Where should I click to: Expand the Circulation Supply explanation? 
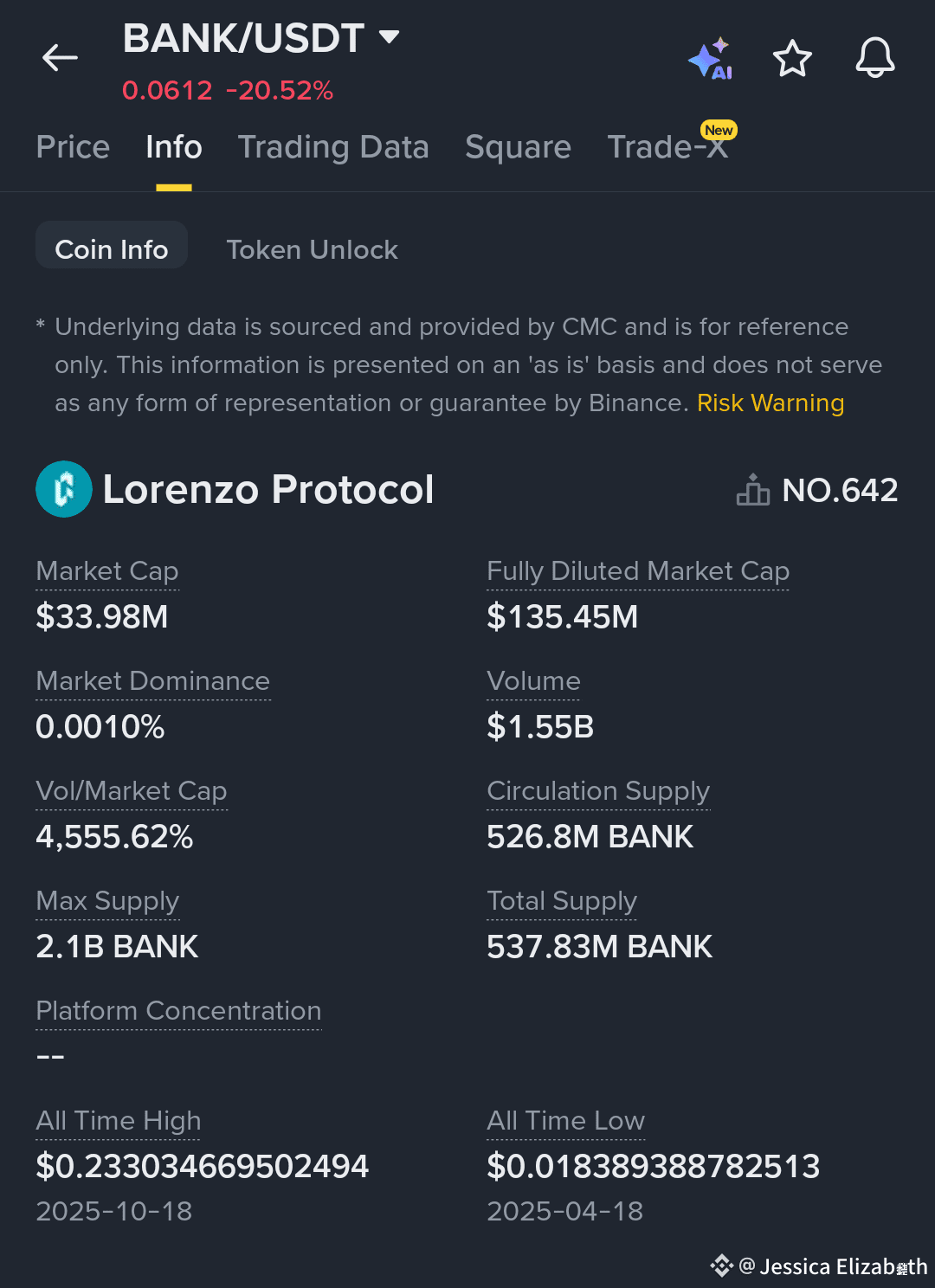coord(598,791)
